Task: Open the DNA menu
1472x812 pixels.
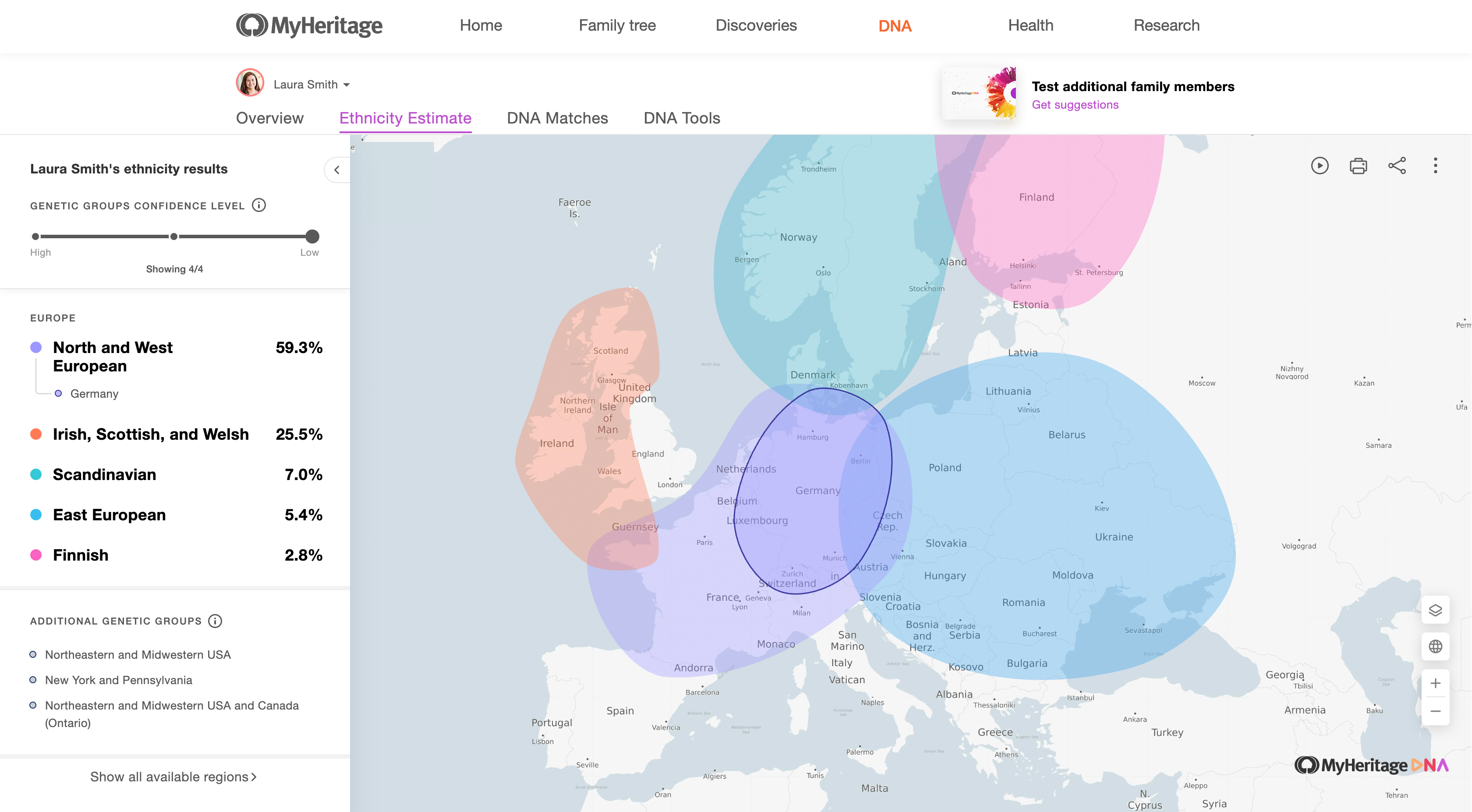Action: click(x=895, y=26)
